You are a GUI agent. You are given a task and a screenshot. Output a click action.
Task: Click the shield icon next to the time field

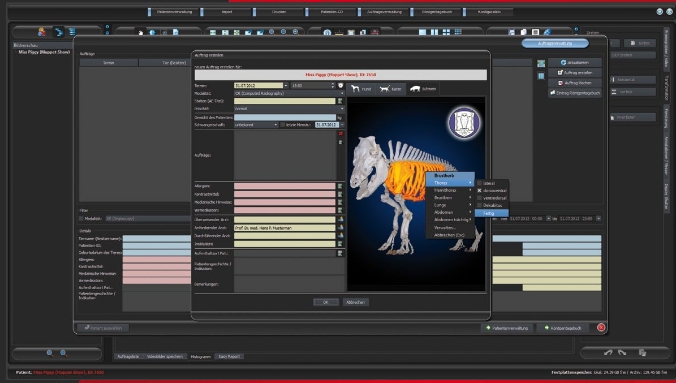(x=341, y=85)
